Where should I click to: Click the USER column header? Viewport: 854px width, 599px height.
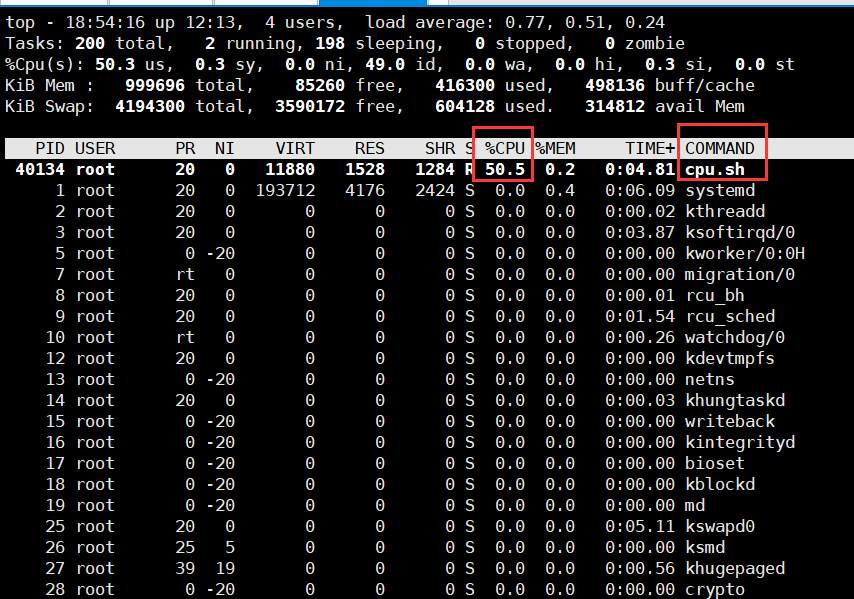(95, 148)
